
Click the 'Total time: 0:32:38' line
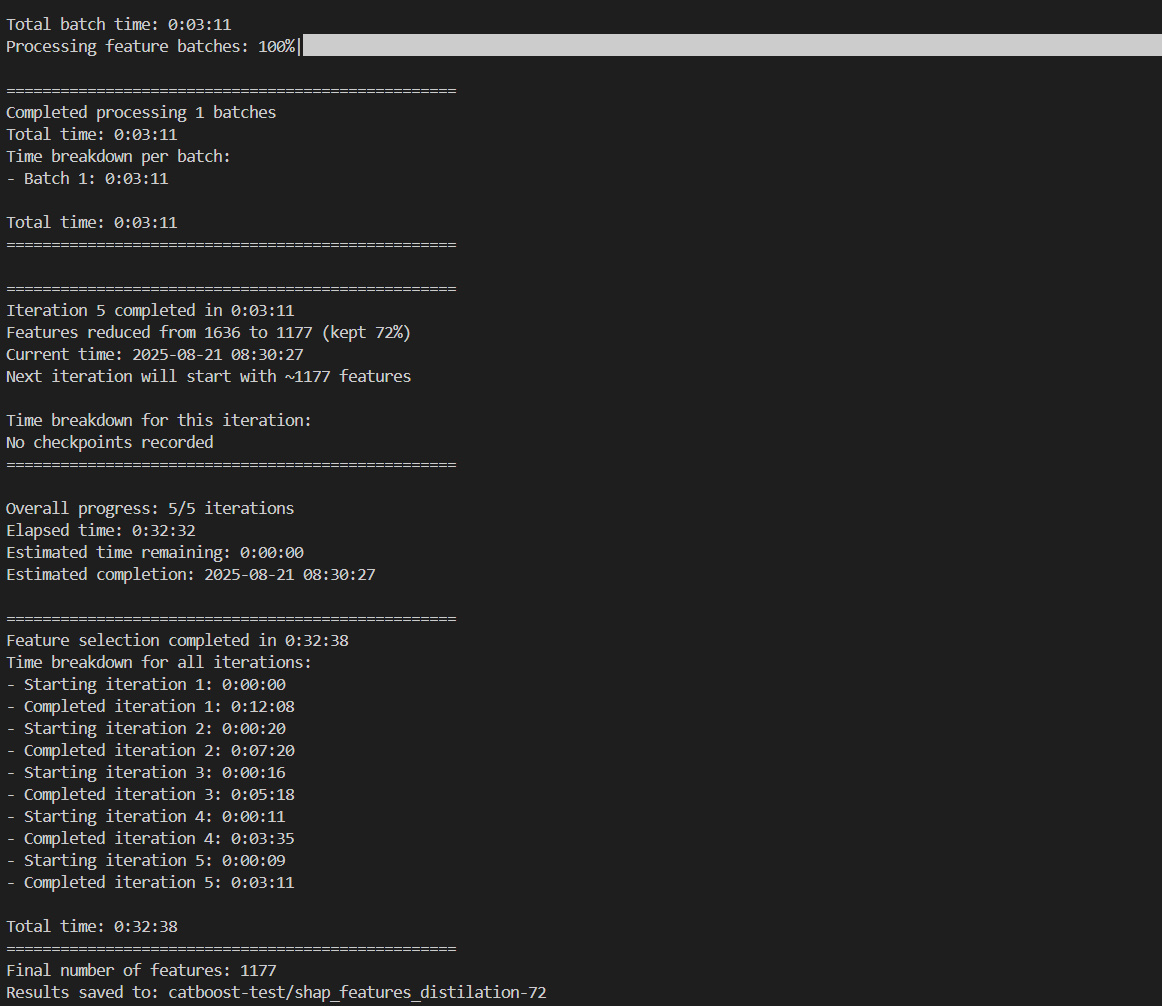(x=92, y=926)
